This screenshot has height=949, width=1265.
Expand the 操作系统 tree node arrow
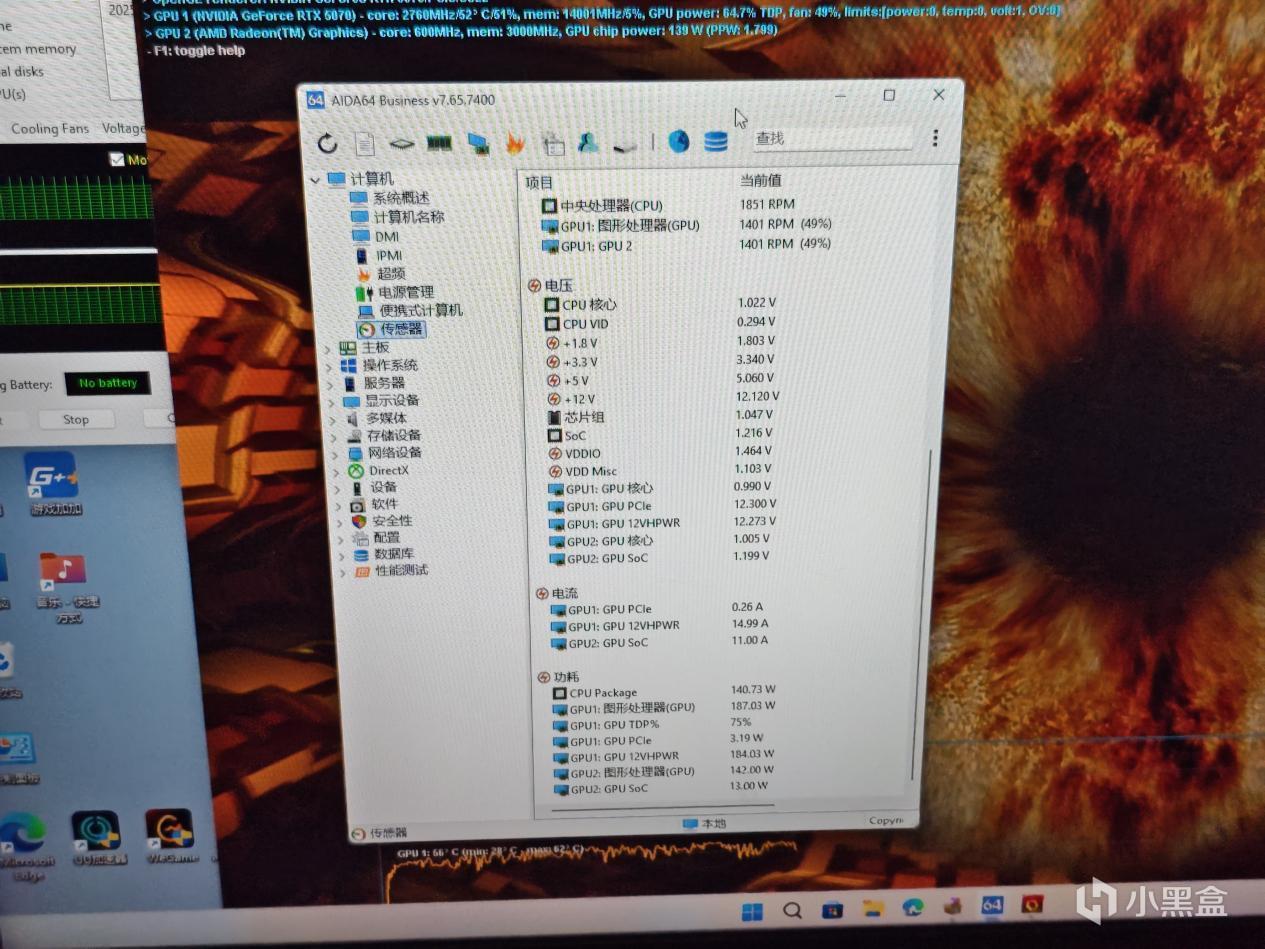(x=330, y=366)
